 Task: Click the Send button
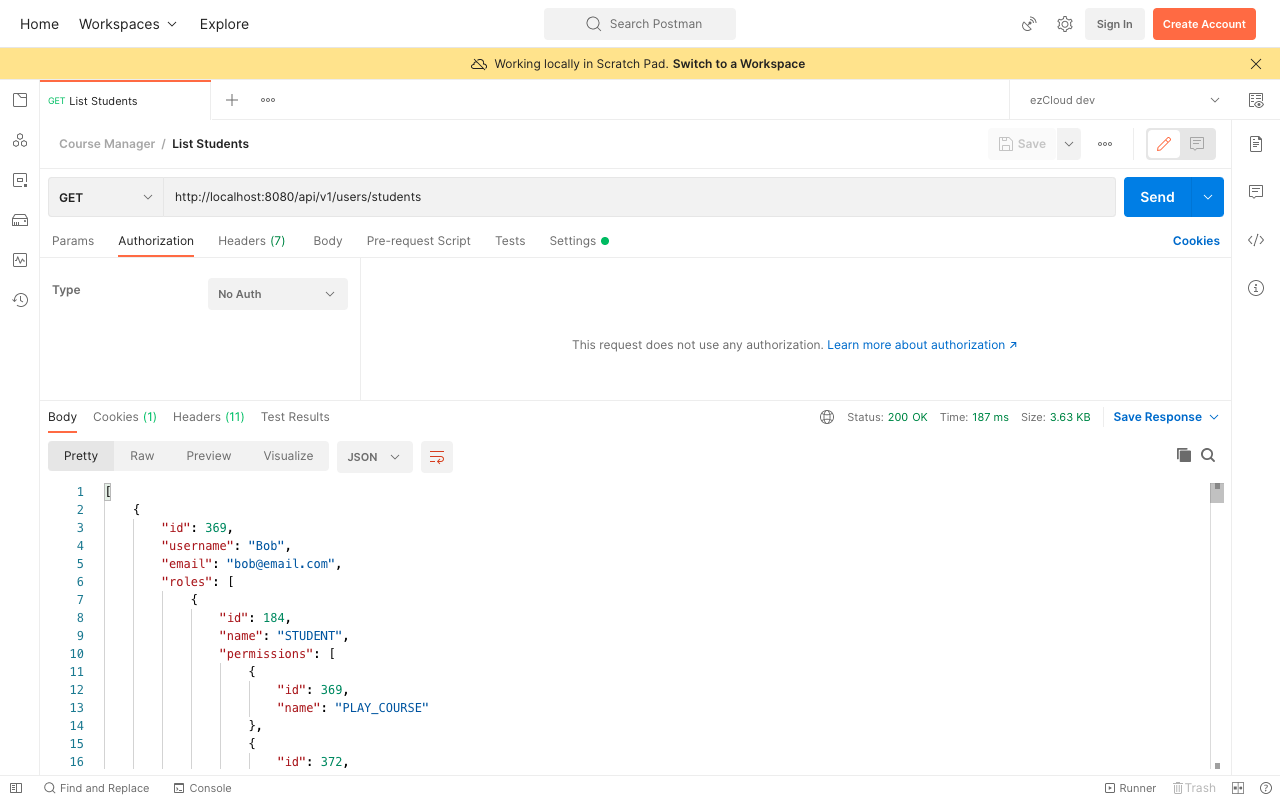[1157, 197]
